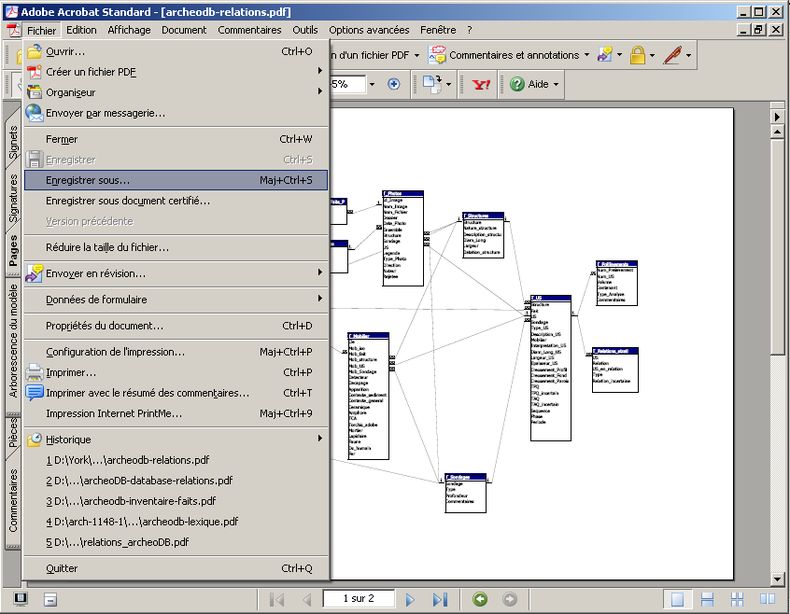Select continuous facing layout icon
The width and height of the screenshot is (790, 614).
point(737,599)
